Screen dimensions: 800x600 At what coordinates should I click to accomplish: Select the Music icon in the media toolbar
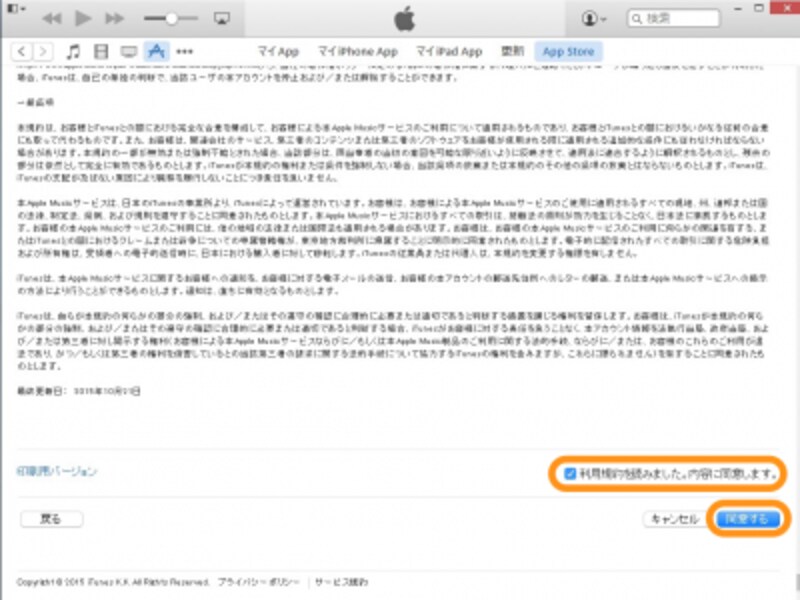(x=73, y=49)
